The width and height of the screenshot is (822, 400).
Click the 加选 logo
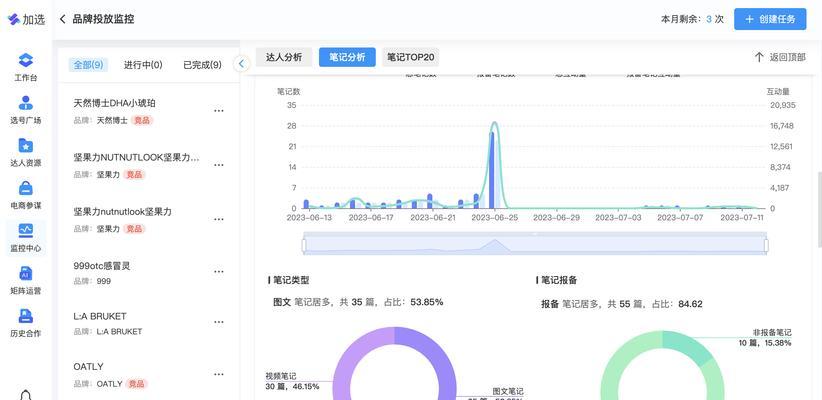26,19
